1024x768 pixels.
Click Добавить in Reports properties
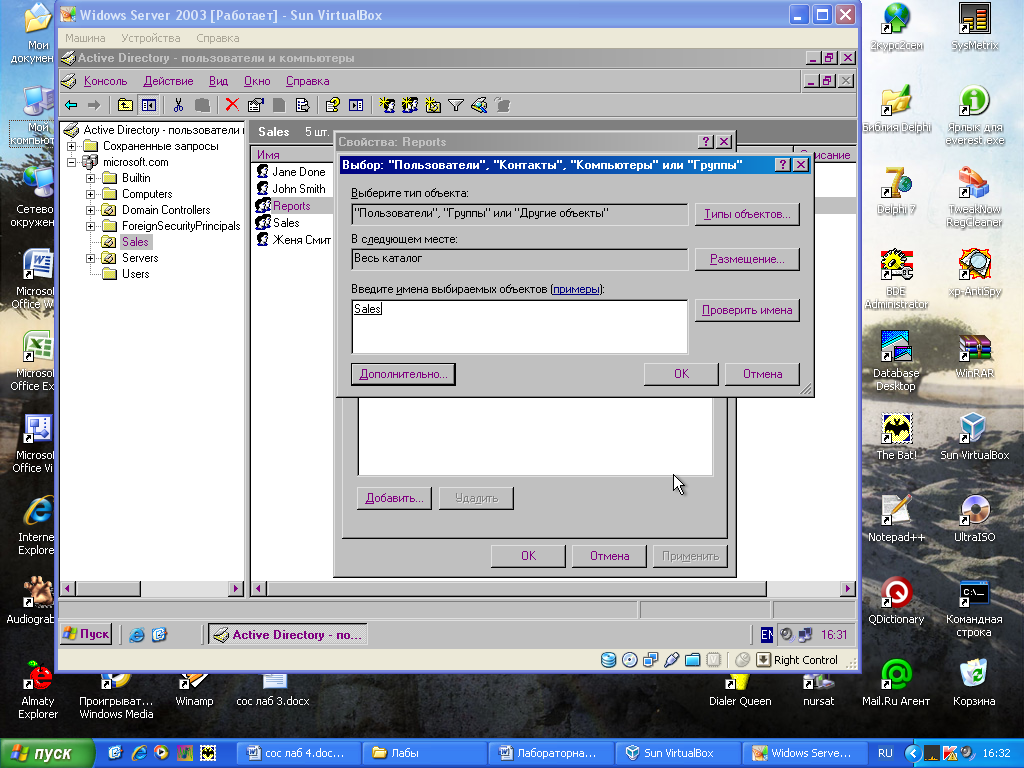click(394, 498)
